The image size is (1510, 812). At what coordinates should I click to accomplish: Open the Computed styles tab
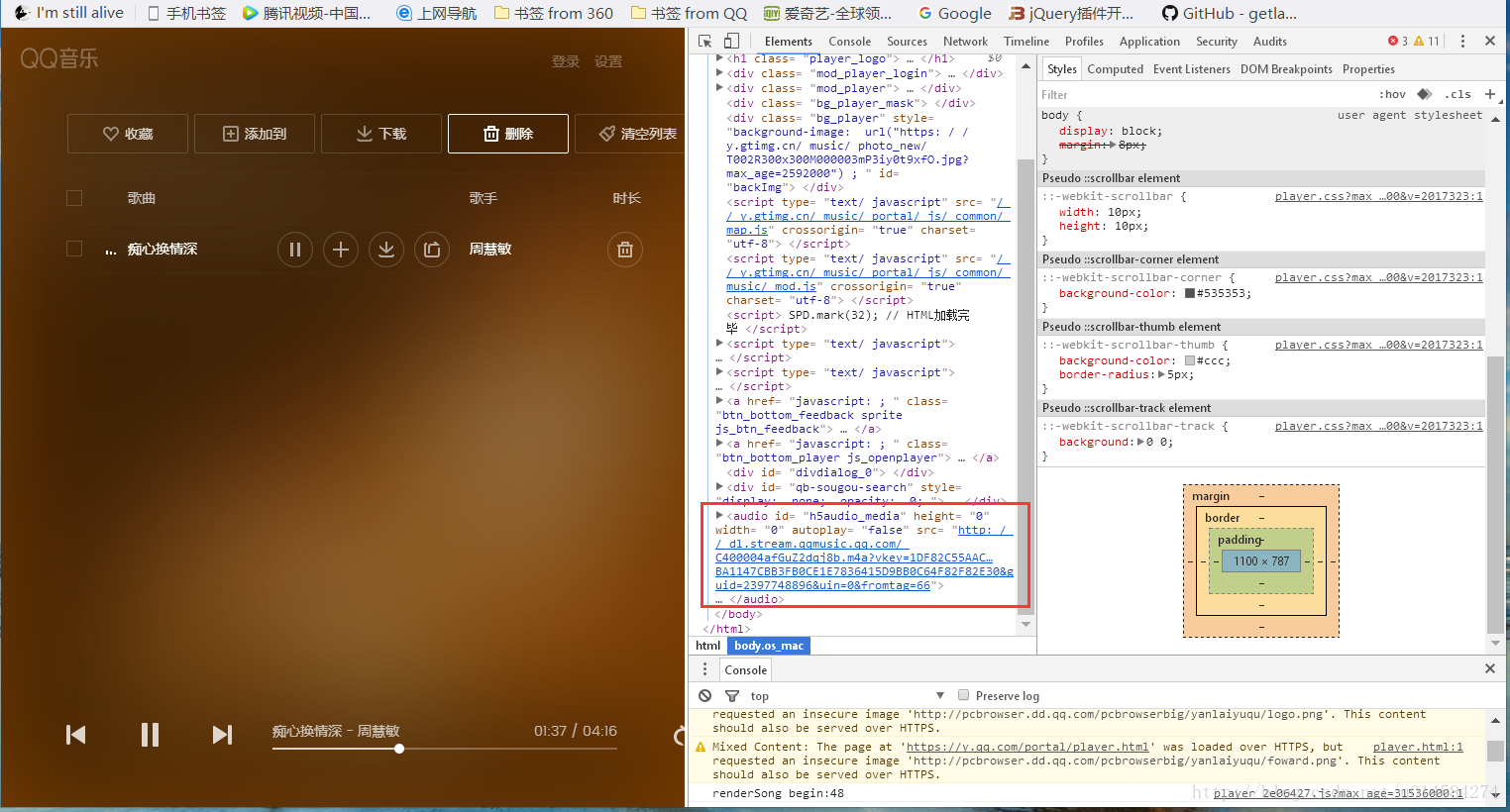pos(1115,68)
